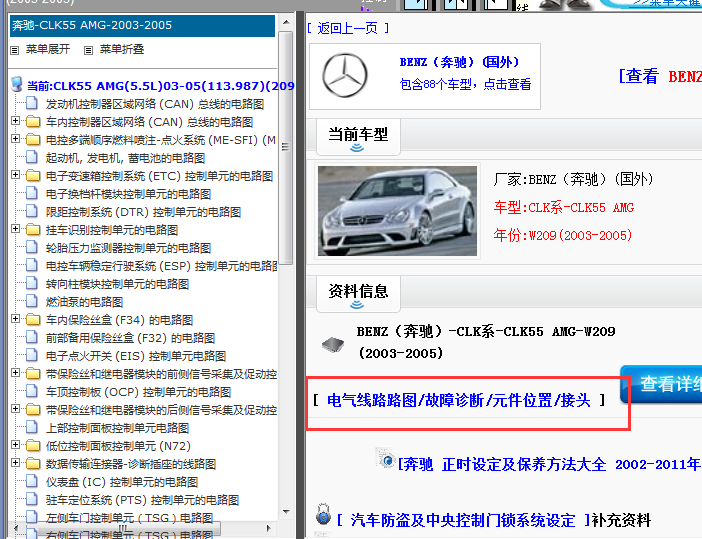Click document icon for 轮胎压力监测器控制单元
Image resolution: width=702 pixels, height=539 pixels.
tap(32, 248)
